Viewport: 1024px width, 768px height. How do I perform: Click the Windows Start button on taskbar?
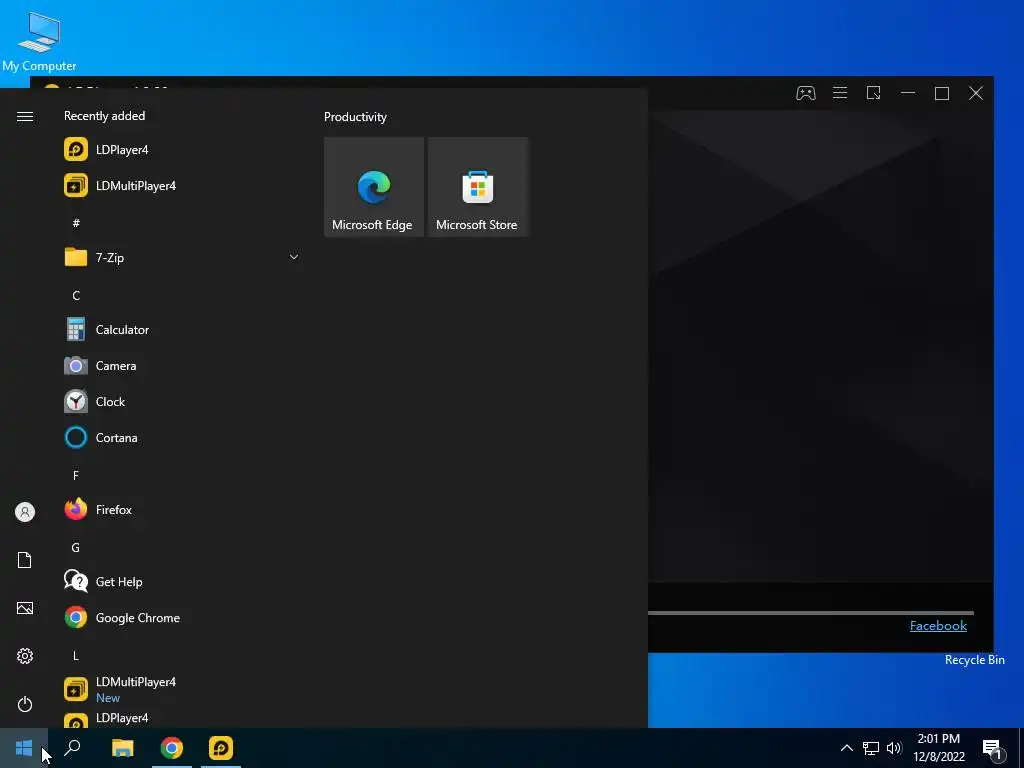(x=24, y=748)
